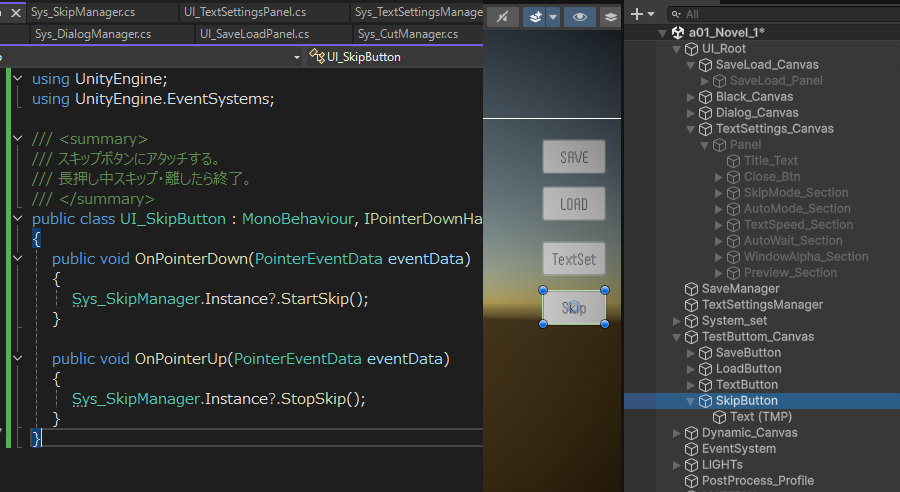Click the plus icon to create object
This screenshot has height=492, width=900.
click(x=638, y=14)
